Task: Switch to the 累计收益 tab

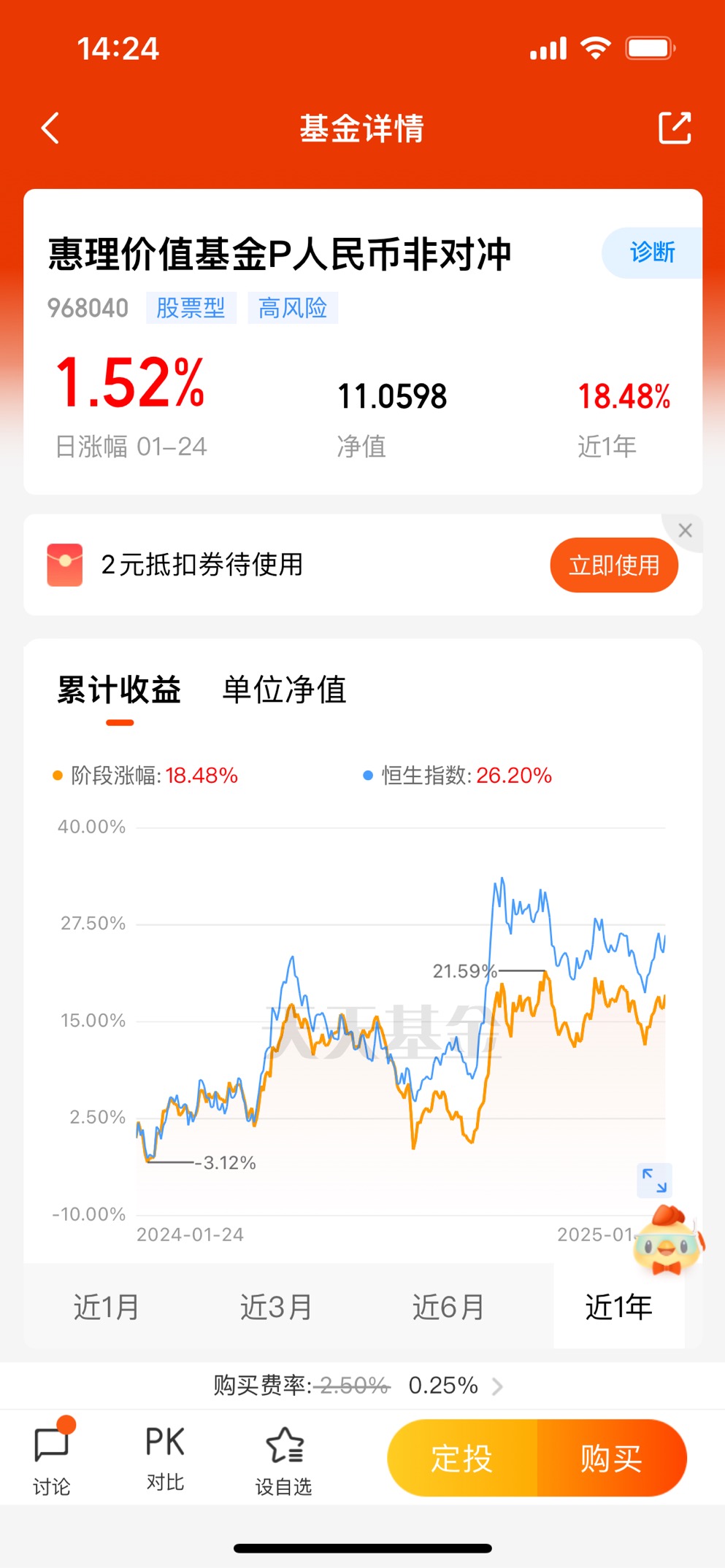Action: 119,690
